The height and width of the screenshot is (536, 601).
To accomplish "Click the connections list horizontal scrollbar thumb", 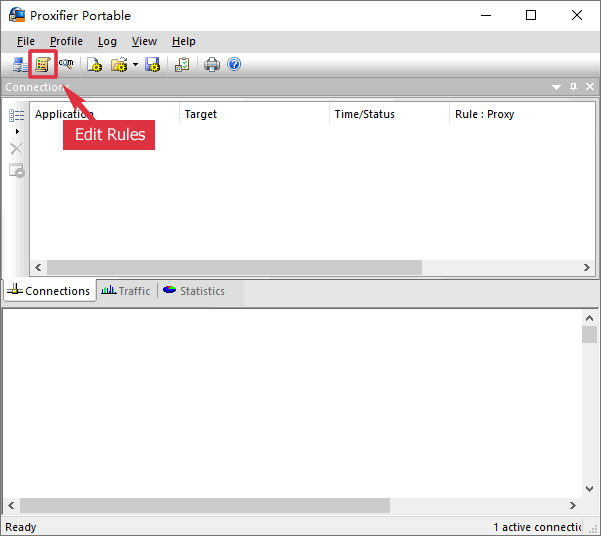I will tap(234, 267).
